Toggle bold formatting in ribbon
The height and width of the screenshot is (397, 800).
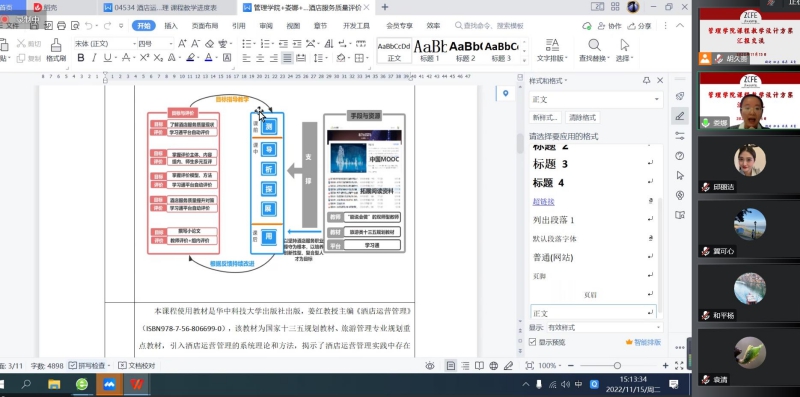(x=81, y=58)
